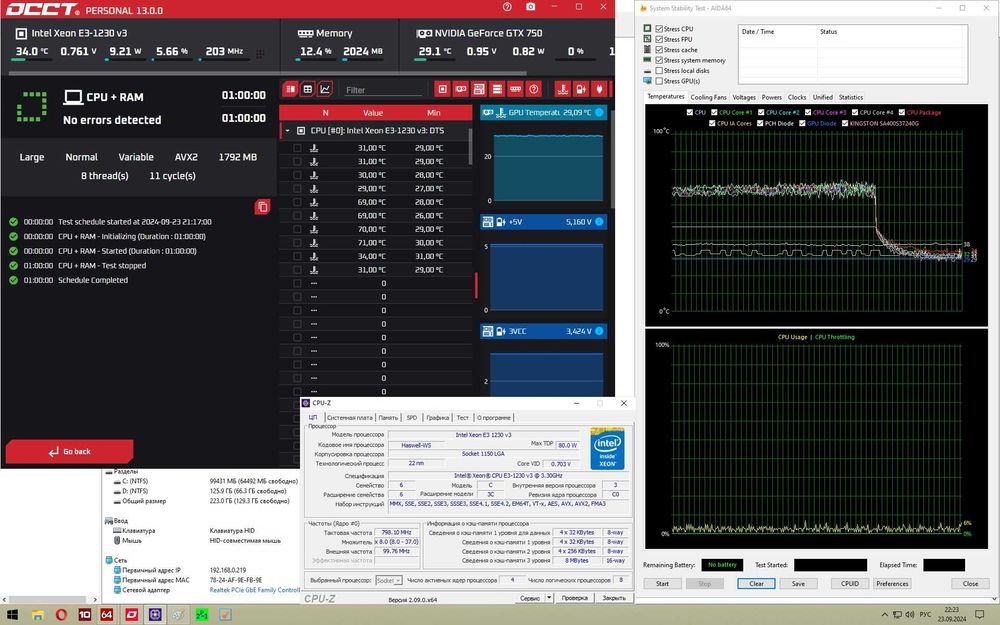
Task: Click OCCT sensor table vertical scrollbar
Action: 471,145
